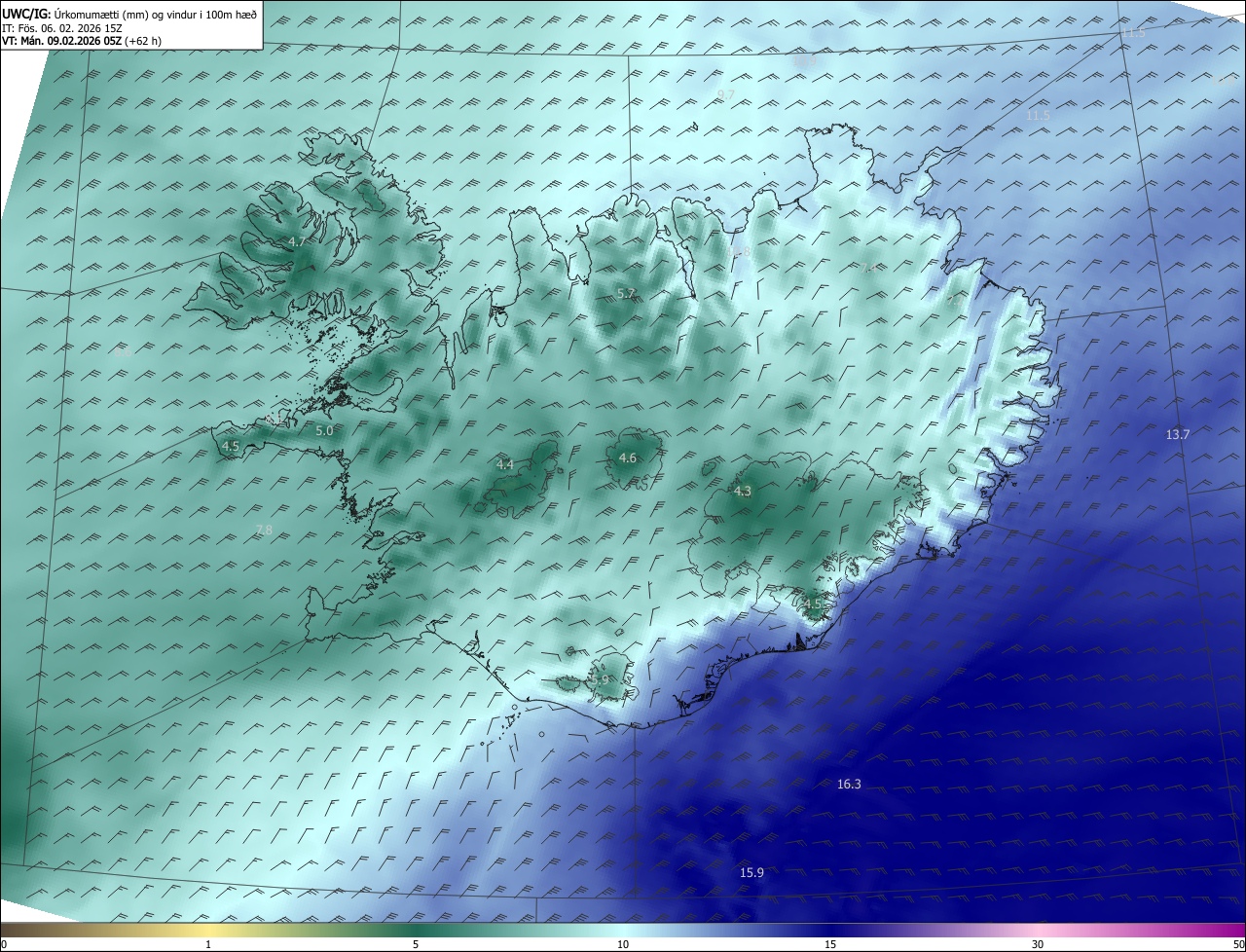The height and width of the screenshot is (952, 1246).
Task: Click the 4.4 value label on the map
Action: coord(504,465)
